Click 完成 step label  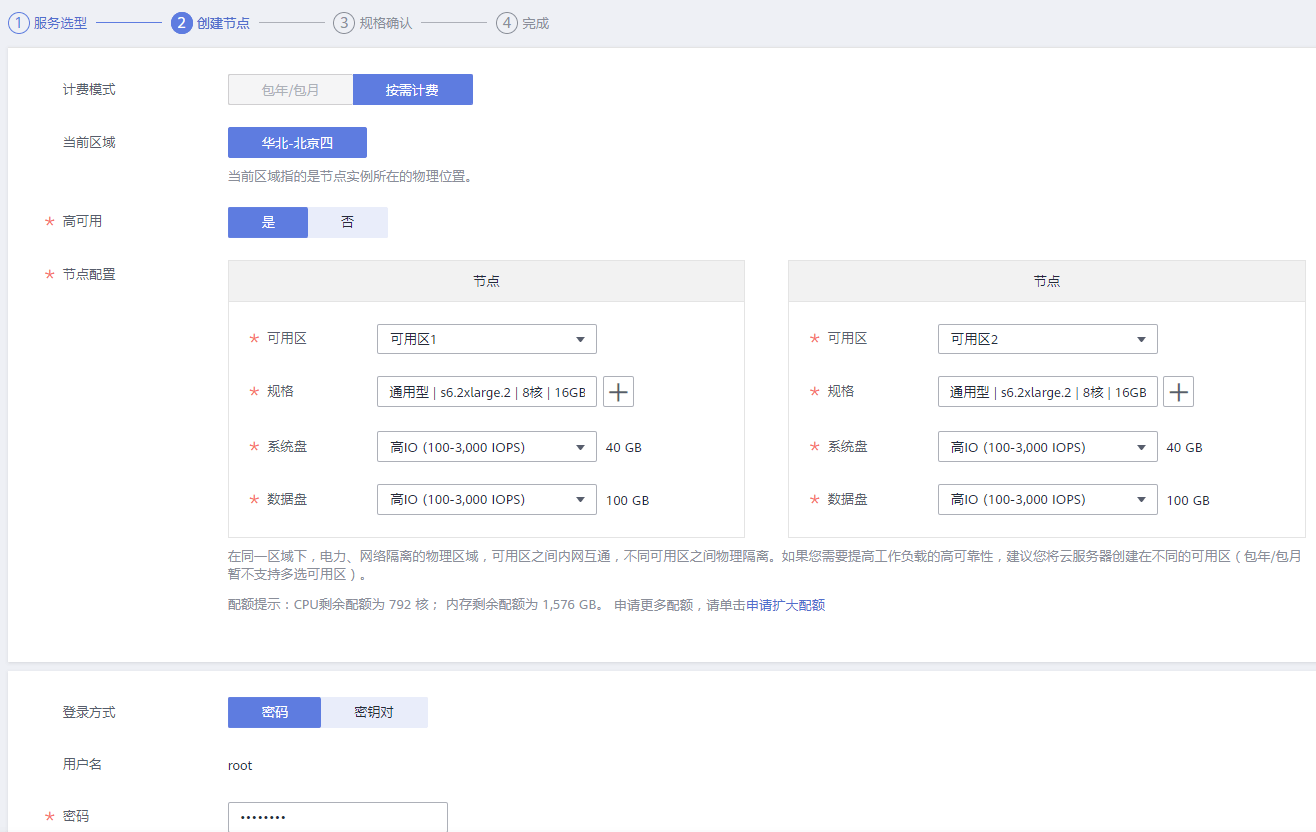tap(536, 23)
